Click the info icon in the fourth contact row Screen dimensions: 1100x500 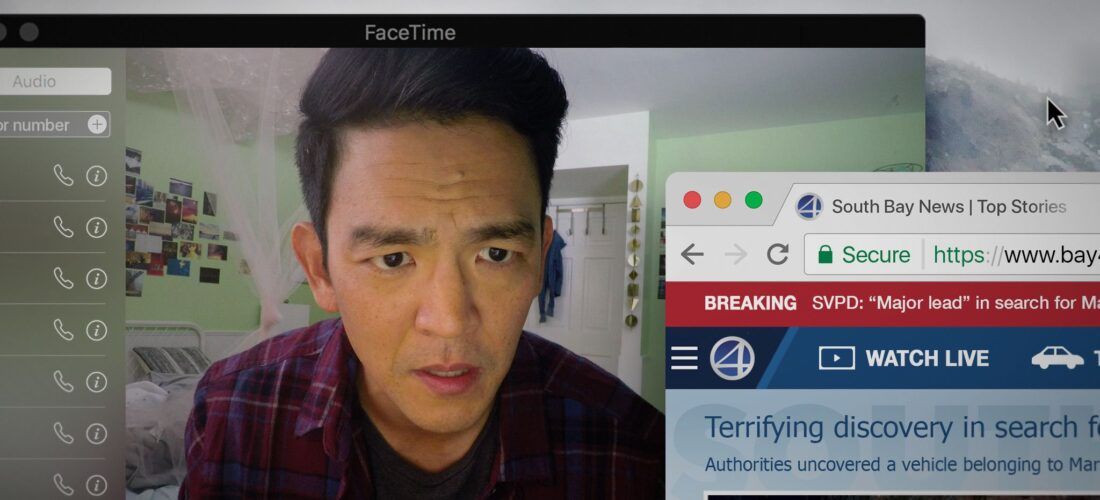(x=96, y=330)
